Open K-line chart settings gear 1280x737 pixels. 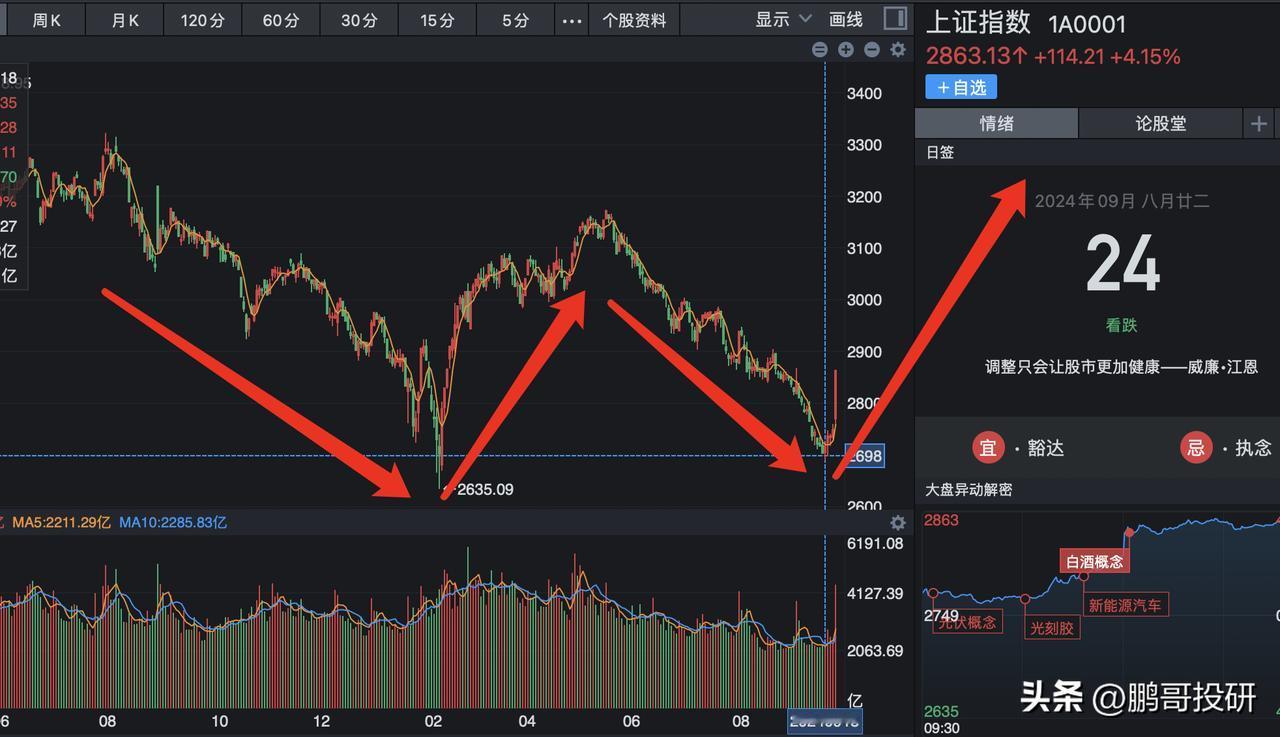tap(898, 49)
